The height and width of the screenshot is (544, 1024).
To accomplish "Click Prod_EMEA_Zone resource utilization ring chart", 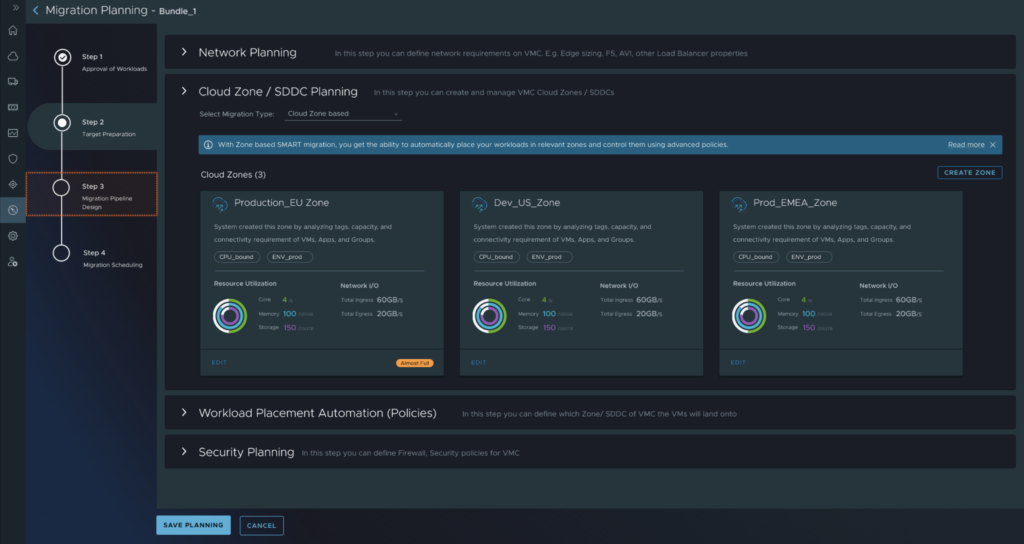I will coord(749,316).
